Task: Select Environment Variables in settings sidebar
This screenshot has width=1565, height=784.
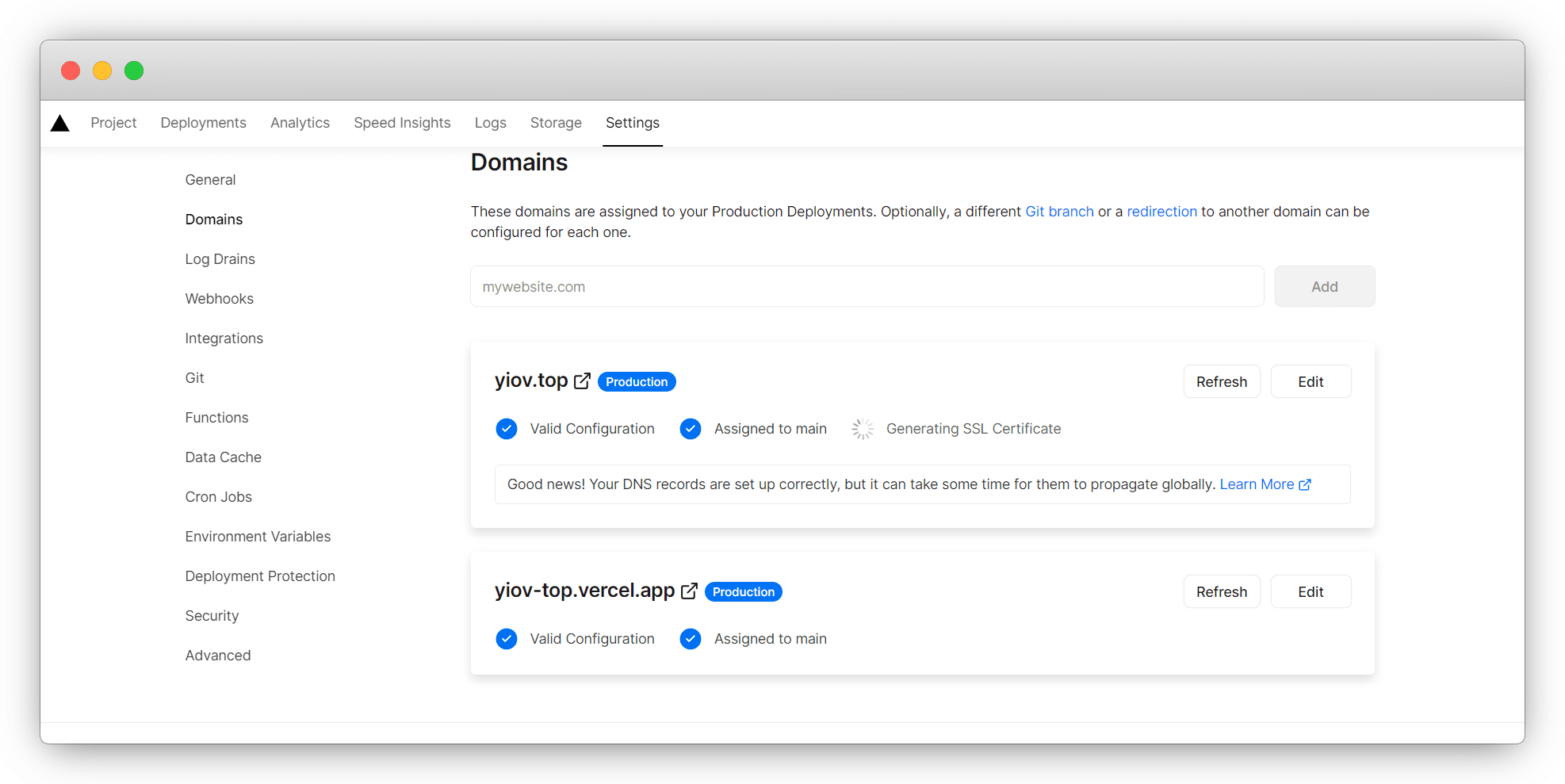Action: coord(258,537)
